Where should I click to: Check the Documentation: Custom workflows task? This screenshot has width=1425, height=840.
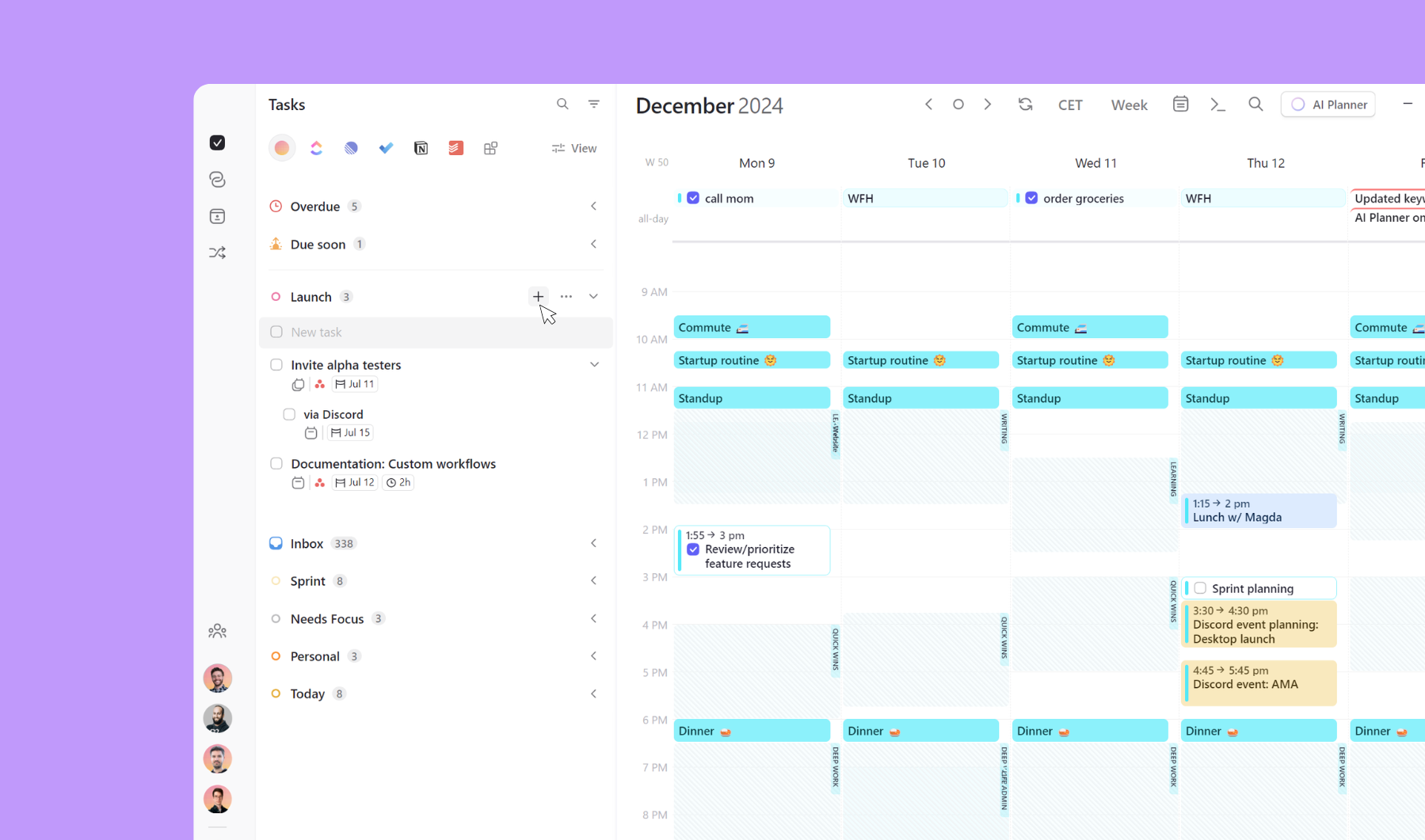pyautogui.click(x=276, y=463)
